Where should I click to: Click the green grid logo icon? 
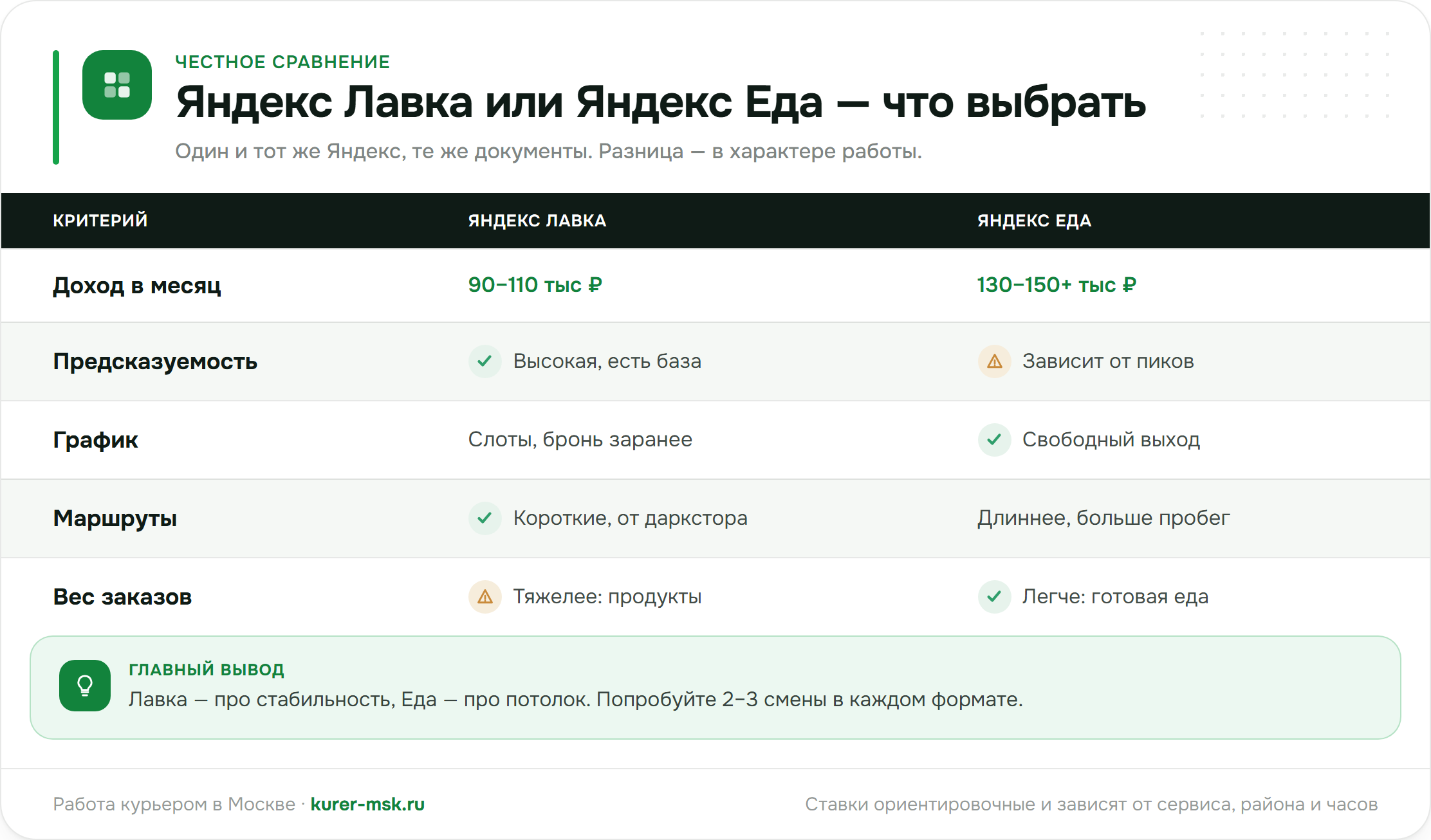click(117, 85)
